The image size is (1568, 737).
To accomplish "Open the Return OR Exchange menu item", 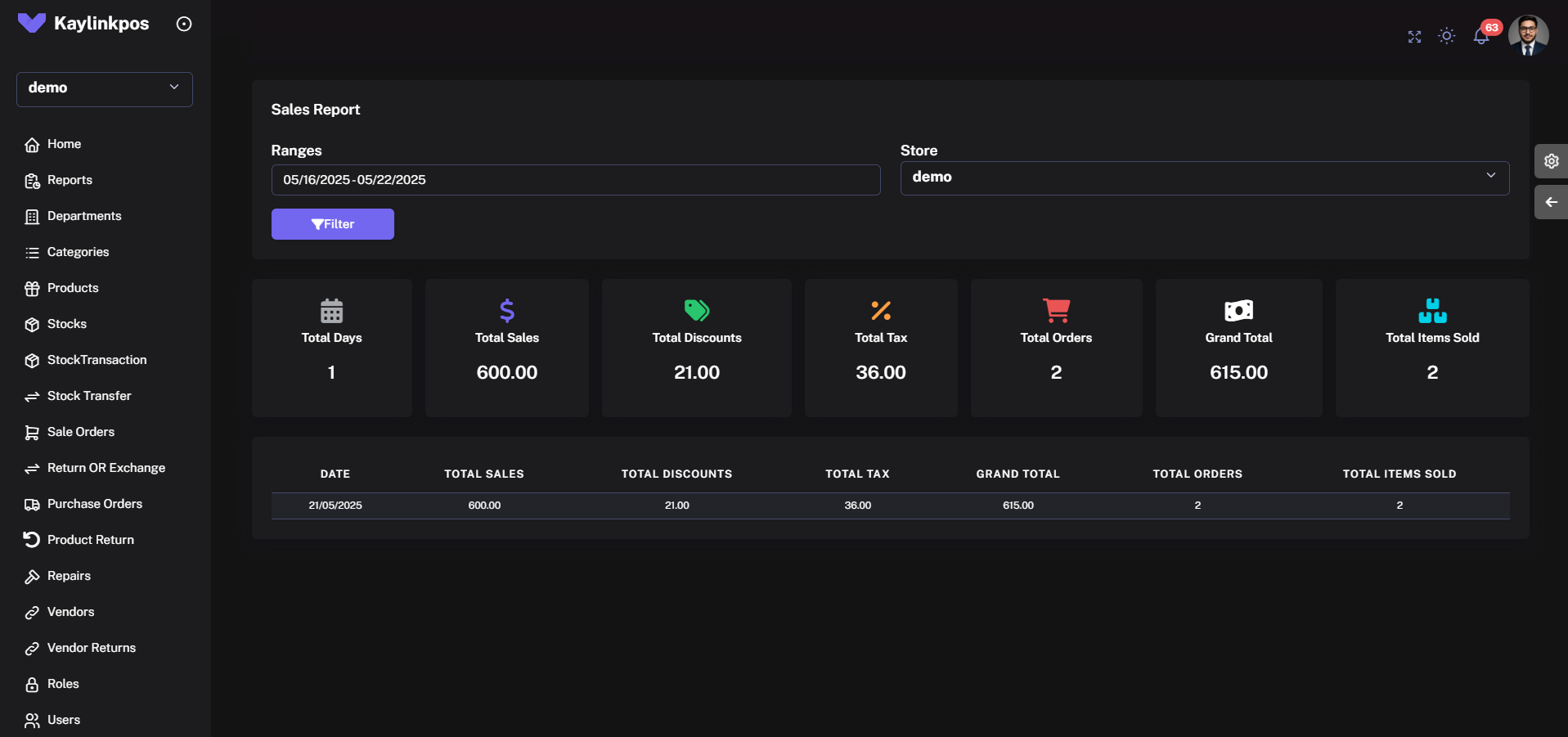I will pyautogui.click(x=106, y=468).
